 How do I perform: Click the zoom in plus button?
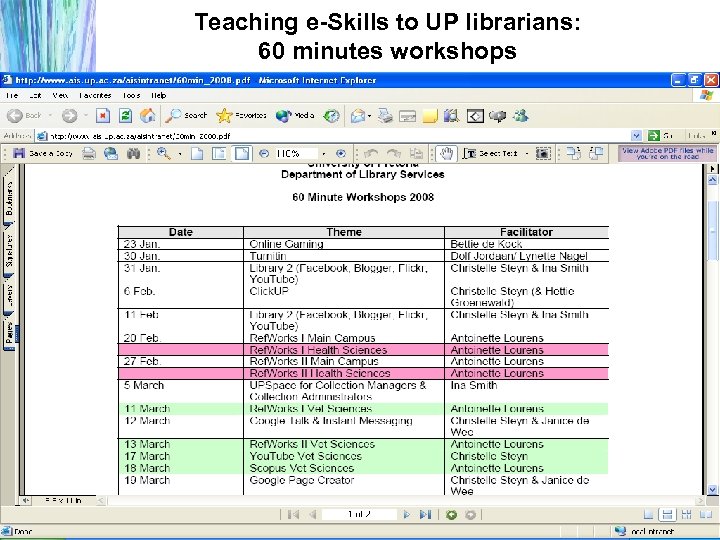tap(341, 153)
